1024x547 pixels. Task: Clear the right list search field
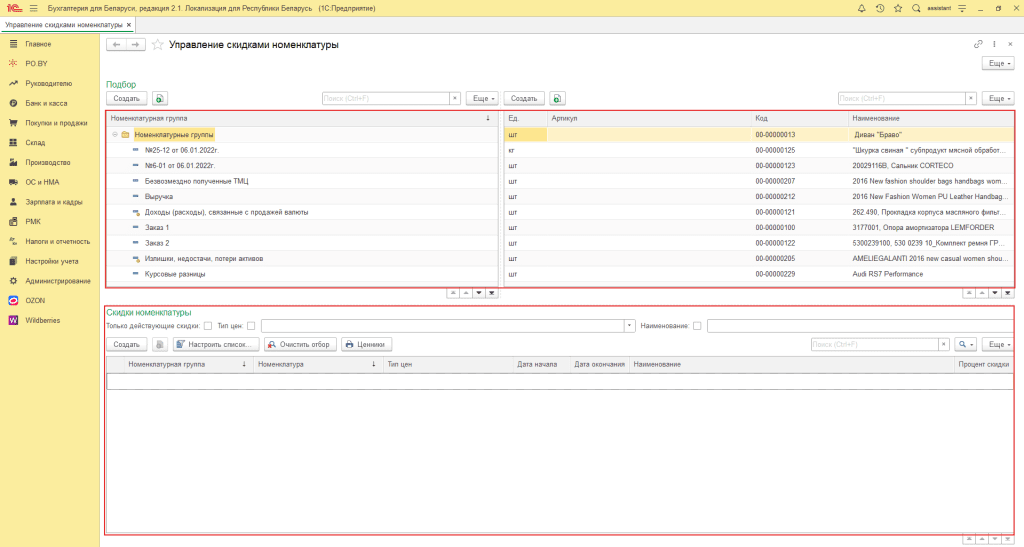click(x=971, y=99)
